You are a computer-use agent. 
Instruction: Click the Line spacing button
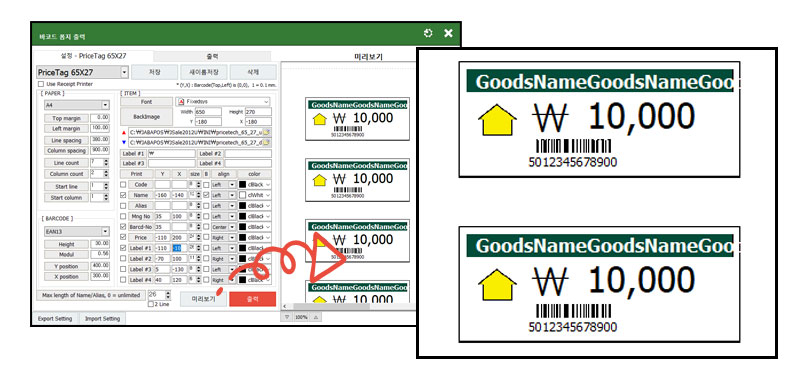click(66, 140)
